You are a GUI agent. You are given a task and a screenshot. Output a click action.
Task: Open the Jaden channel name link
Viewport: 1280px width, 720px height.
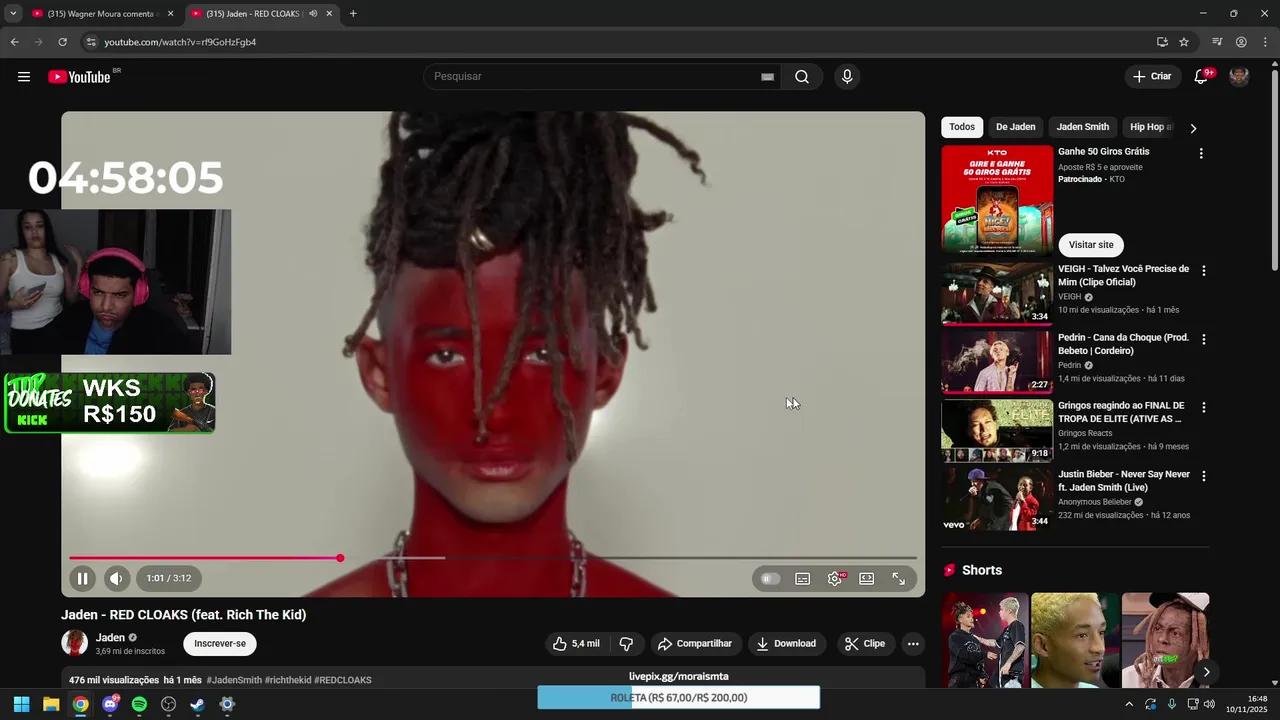click(110, 637)
